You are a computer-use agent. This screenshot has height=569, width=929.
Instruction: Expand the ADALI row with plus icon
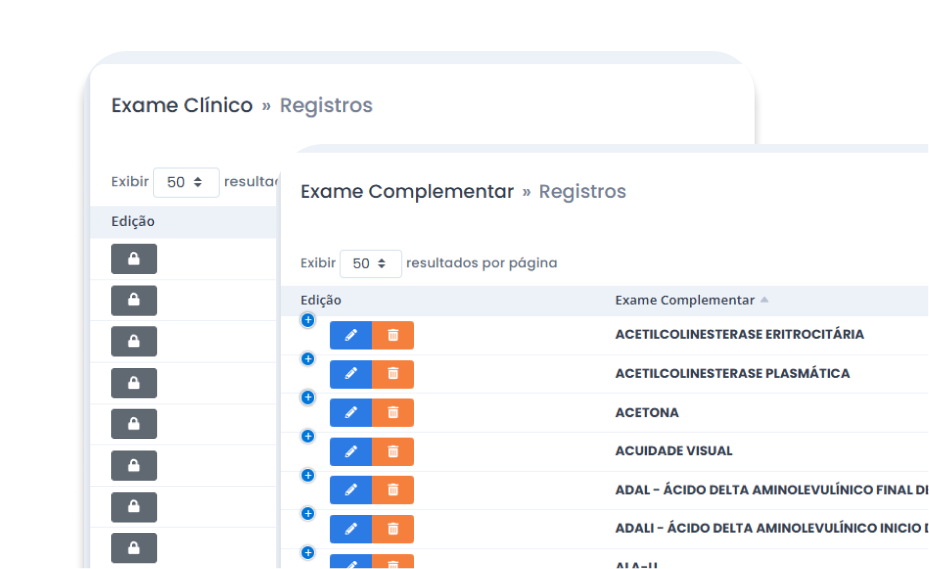[x=308, y=514]
